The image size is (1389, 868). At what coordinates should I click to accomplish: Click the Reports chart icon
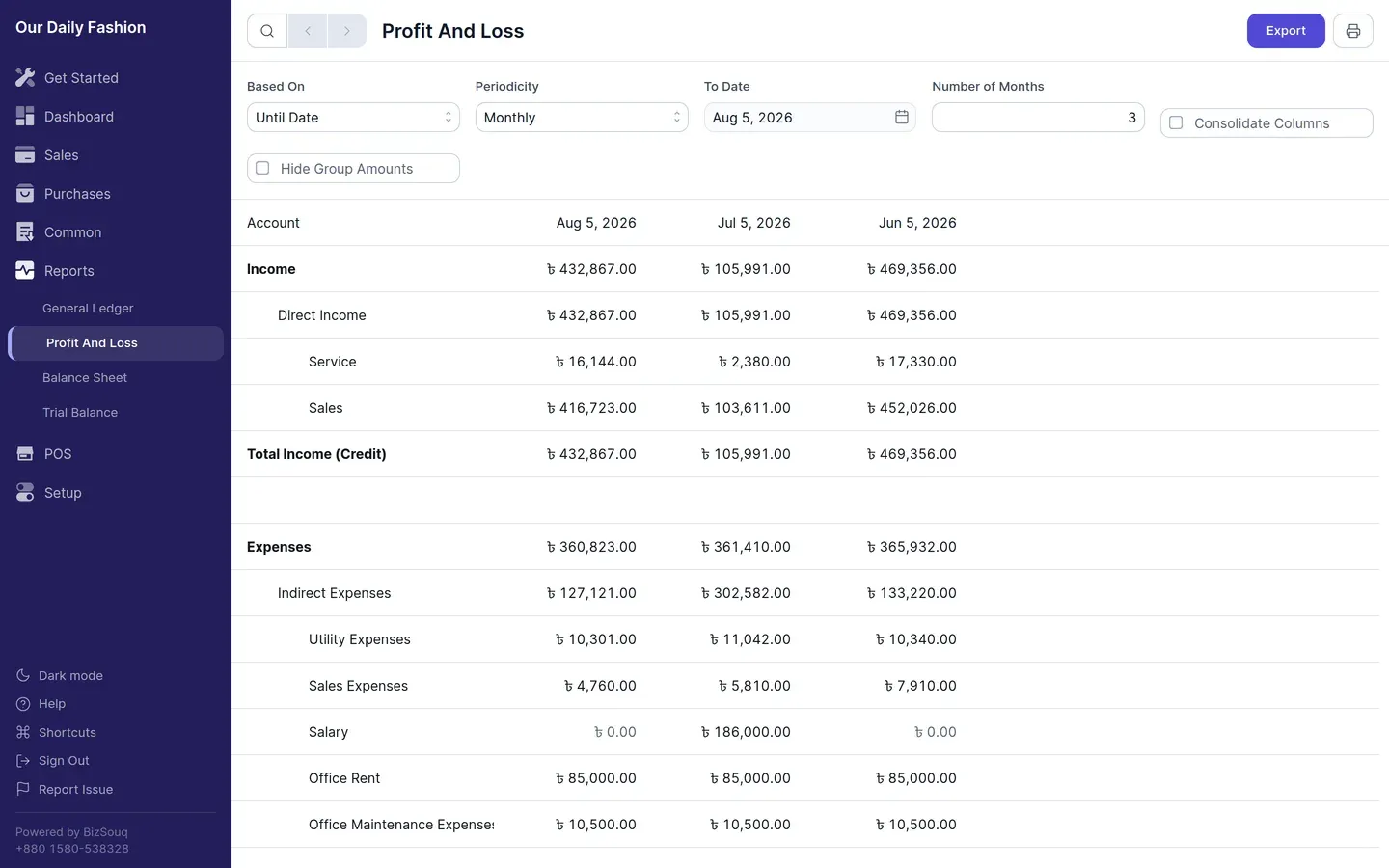click(25, 270)
